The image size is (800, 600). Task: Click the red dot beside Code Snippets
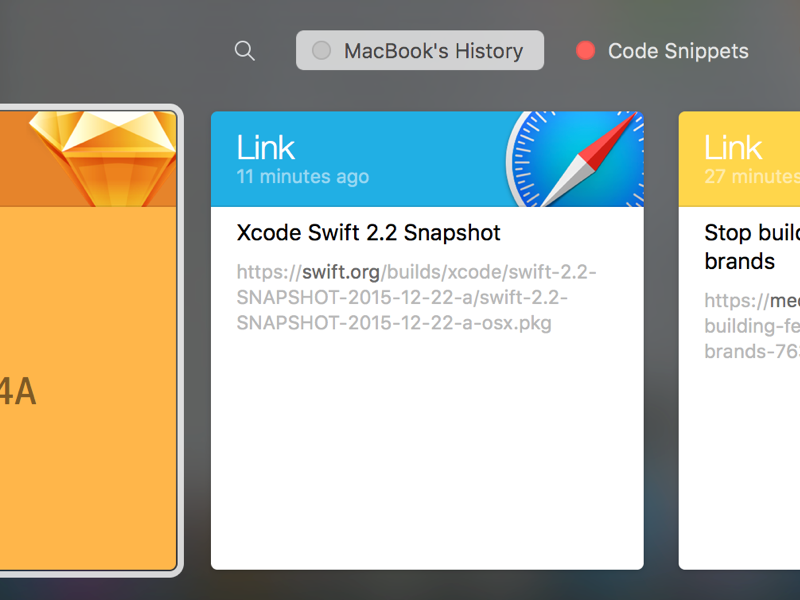586,51
